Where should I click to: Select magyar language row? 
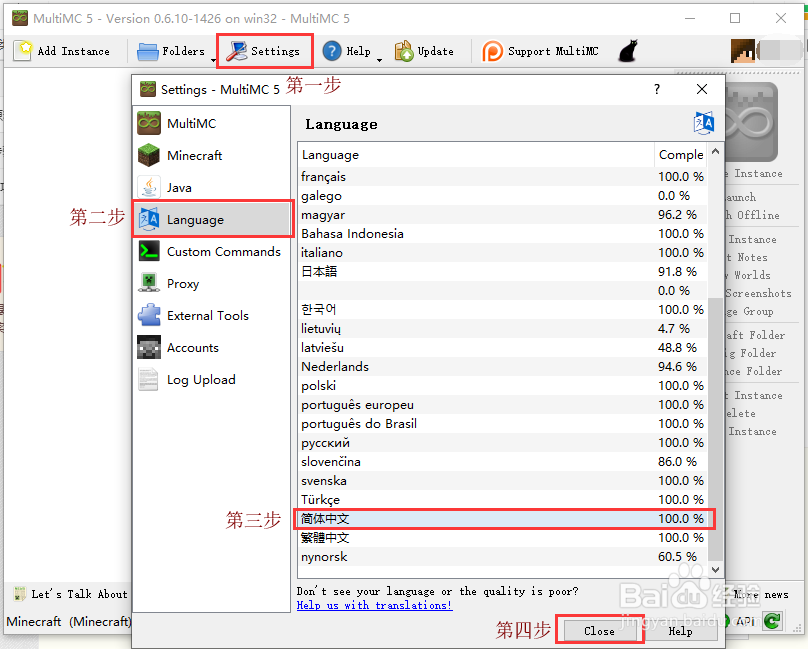[502, 214]
